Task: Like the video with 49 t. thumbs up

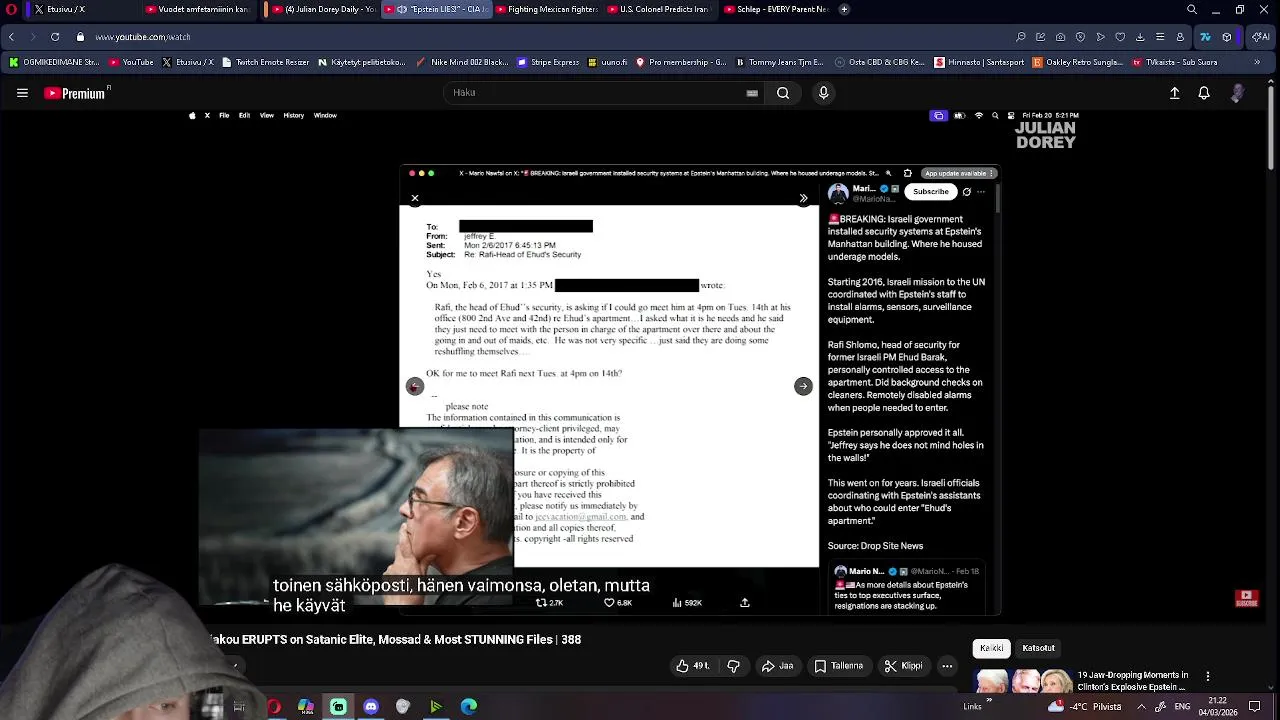Action: tap(692, 666)
